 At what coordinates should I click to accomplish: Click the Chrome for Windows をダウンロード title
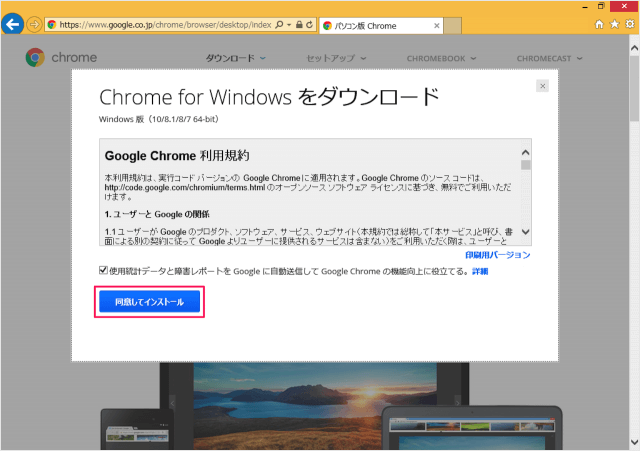tap(269, 97)
